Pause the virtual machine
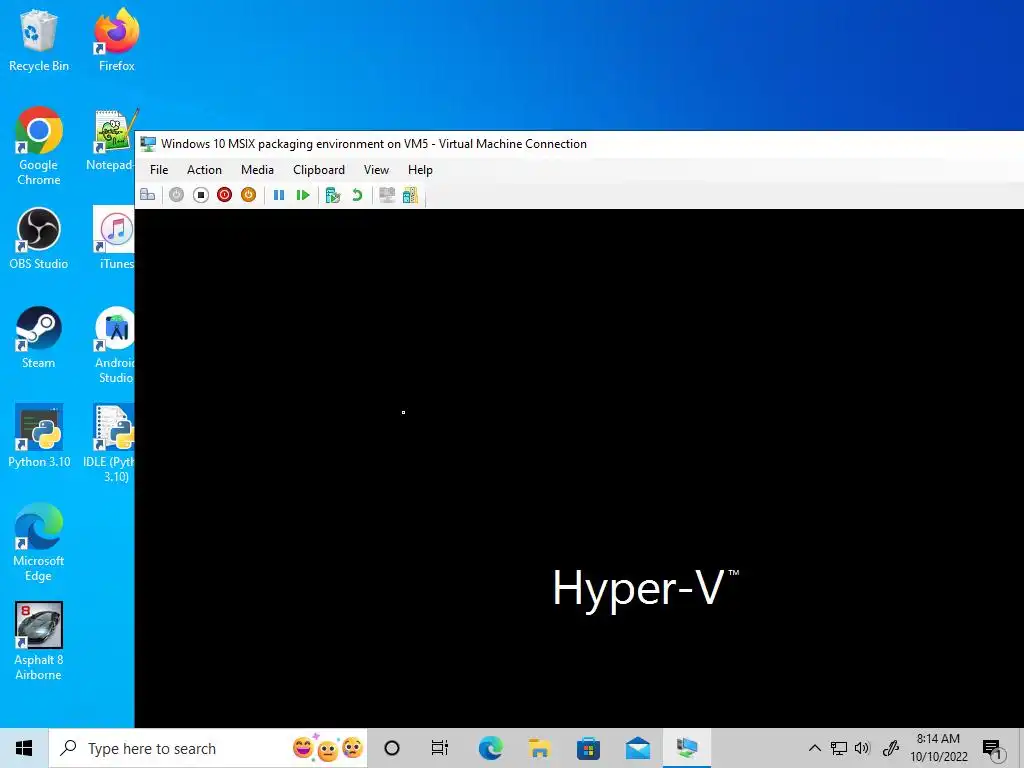Image resolution: width=1024 pixels, height=768 pixels. pos(279,195)
